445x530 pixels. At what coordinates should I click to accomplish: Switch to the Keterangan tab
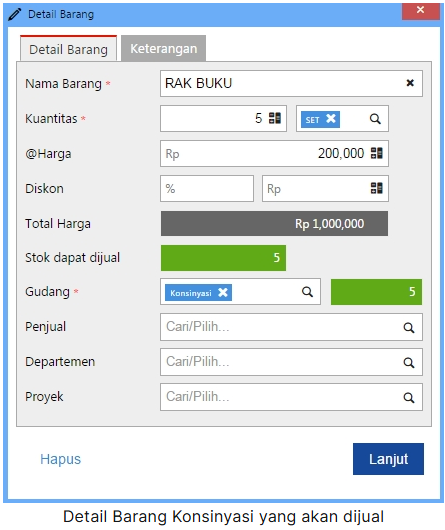click(164, 48)
